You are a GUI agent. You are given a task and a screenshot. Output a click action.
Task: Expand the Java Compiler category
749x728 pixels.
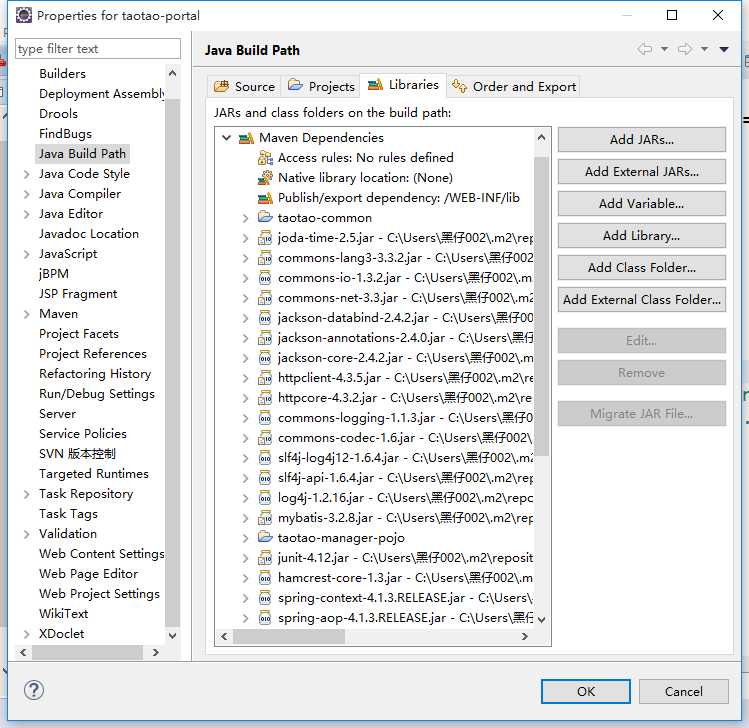27,195
